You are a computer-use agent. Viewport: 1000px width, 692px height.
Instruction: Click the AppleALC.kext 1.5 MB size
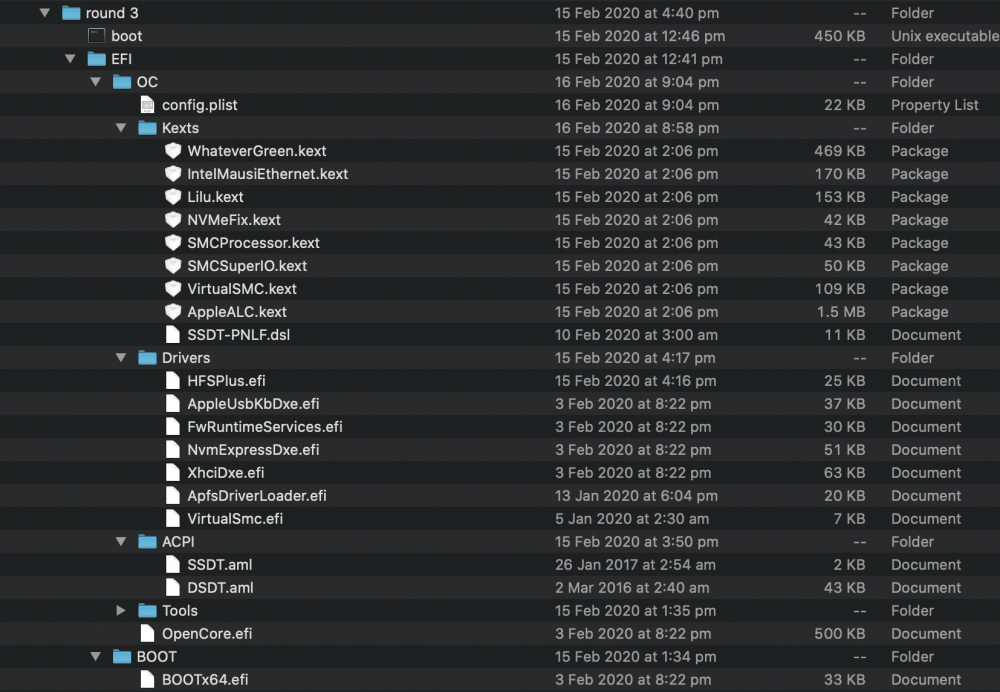[x=841, y=312]
